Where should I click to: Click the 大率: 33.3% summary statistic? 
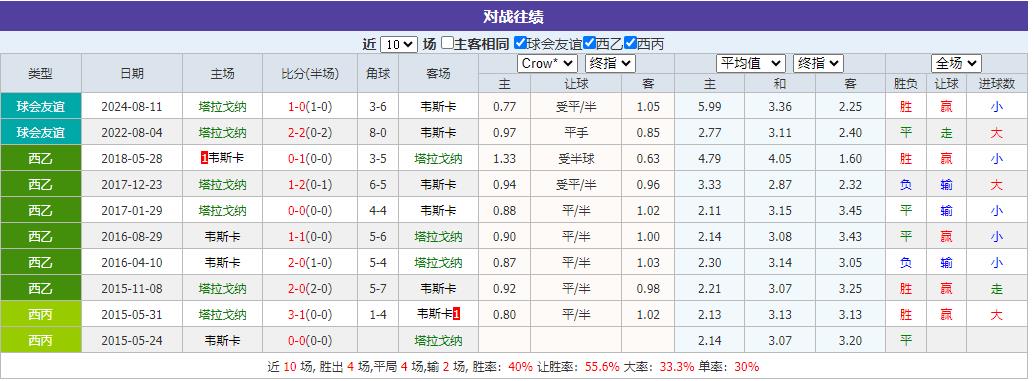(x=659, y=366)
